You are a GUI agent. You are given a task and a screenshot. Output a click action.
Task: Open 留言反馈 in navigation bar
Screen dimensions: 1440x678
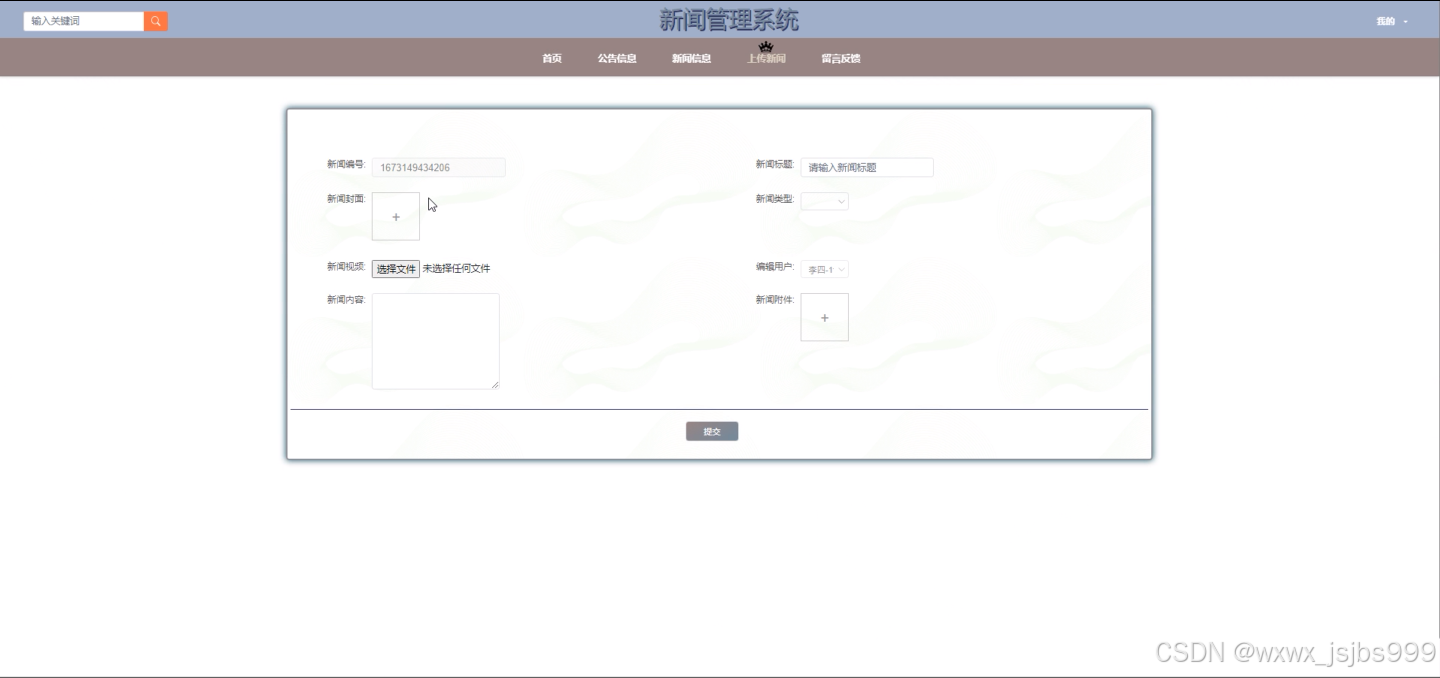841,58
